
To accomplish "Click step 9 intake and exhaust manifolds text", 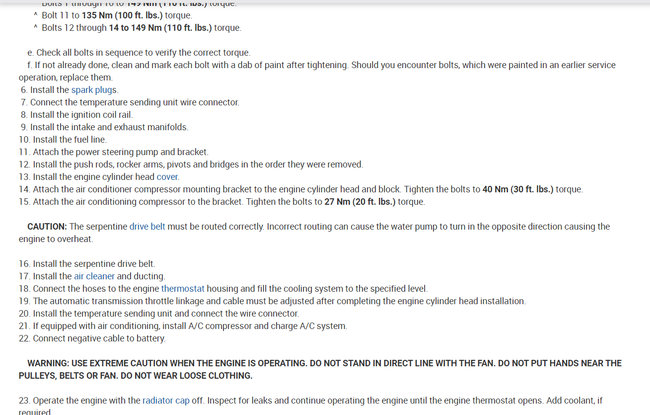I will point(110,127).
